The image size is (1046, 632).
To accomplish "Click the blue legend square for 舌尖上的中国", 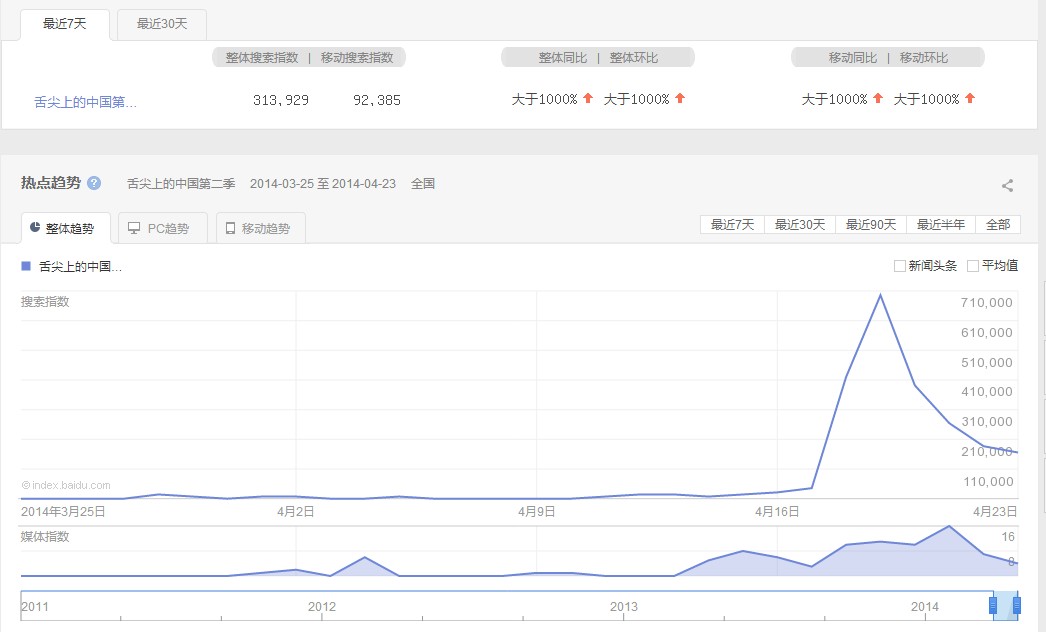I will (26, 267).
